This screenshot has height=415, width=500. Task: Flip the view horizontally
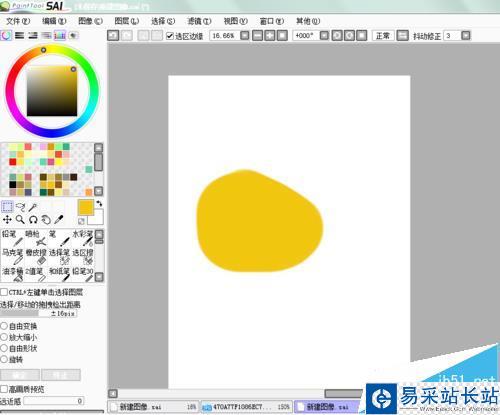pos(402,35)
